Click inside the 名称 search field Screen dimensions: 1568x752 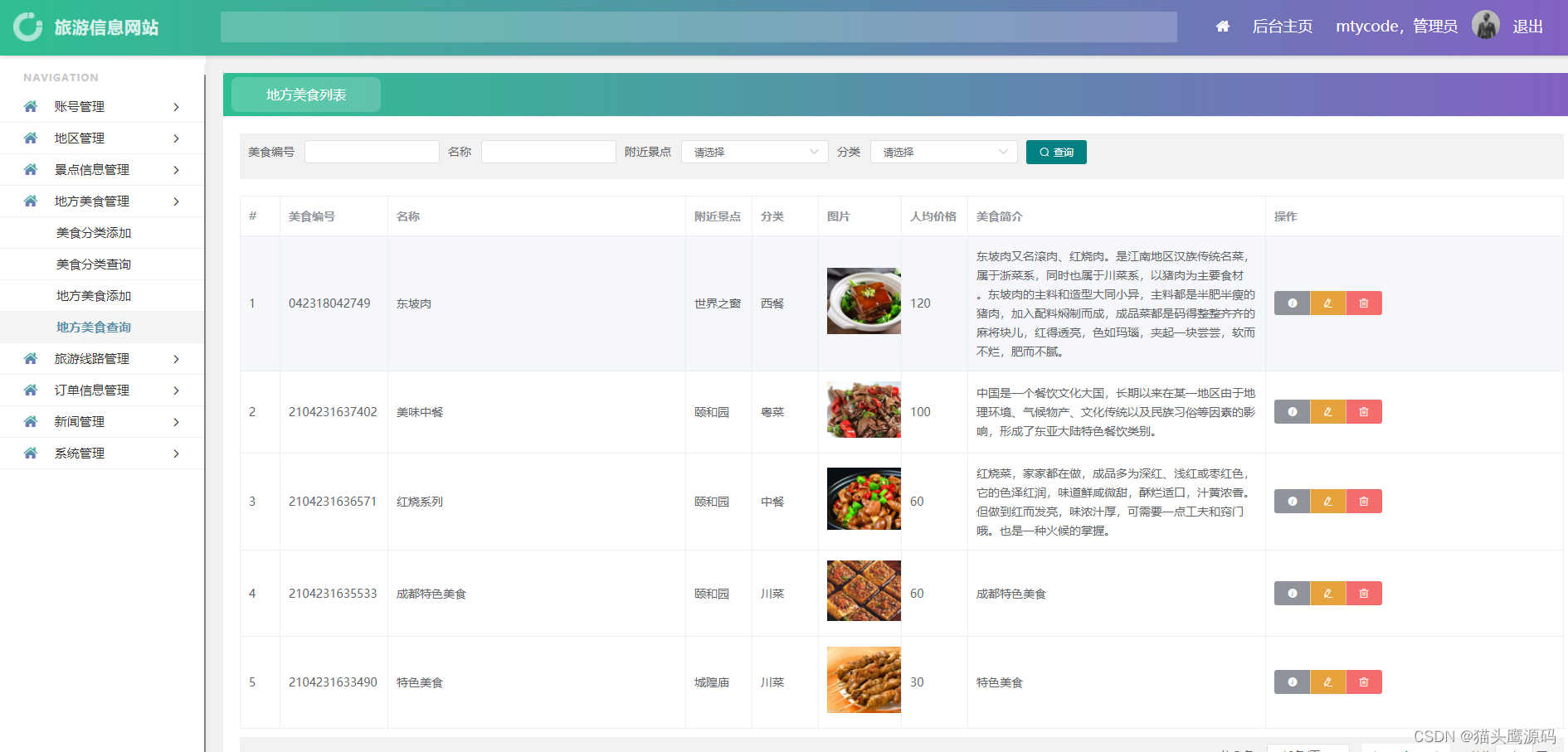pos(548,152)
